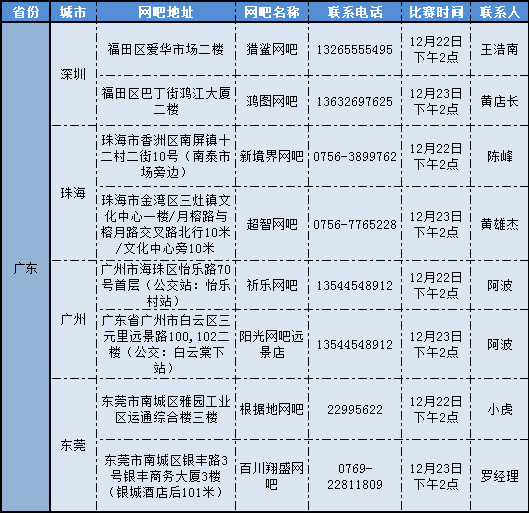529x513 pixels.
Task: Click phone number 13632697625
Action: (355, 101)
